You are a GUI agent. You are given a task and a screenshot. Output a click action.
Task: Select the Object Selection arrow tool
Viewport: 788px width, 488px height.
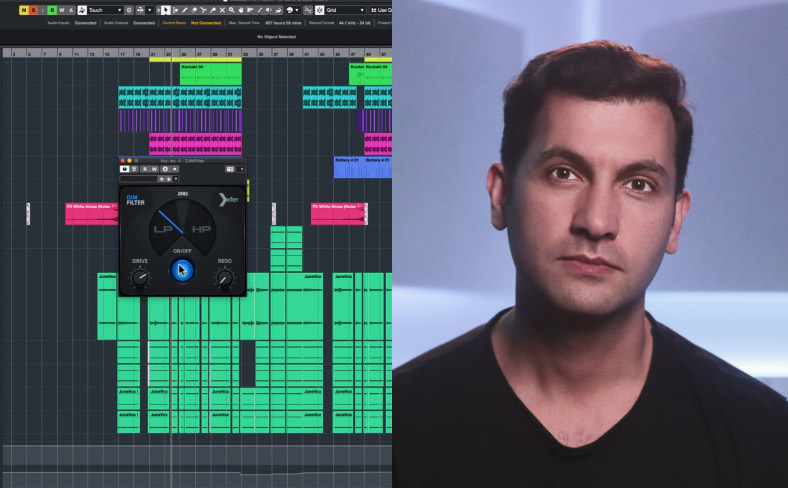[x=166, y=10]
